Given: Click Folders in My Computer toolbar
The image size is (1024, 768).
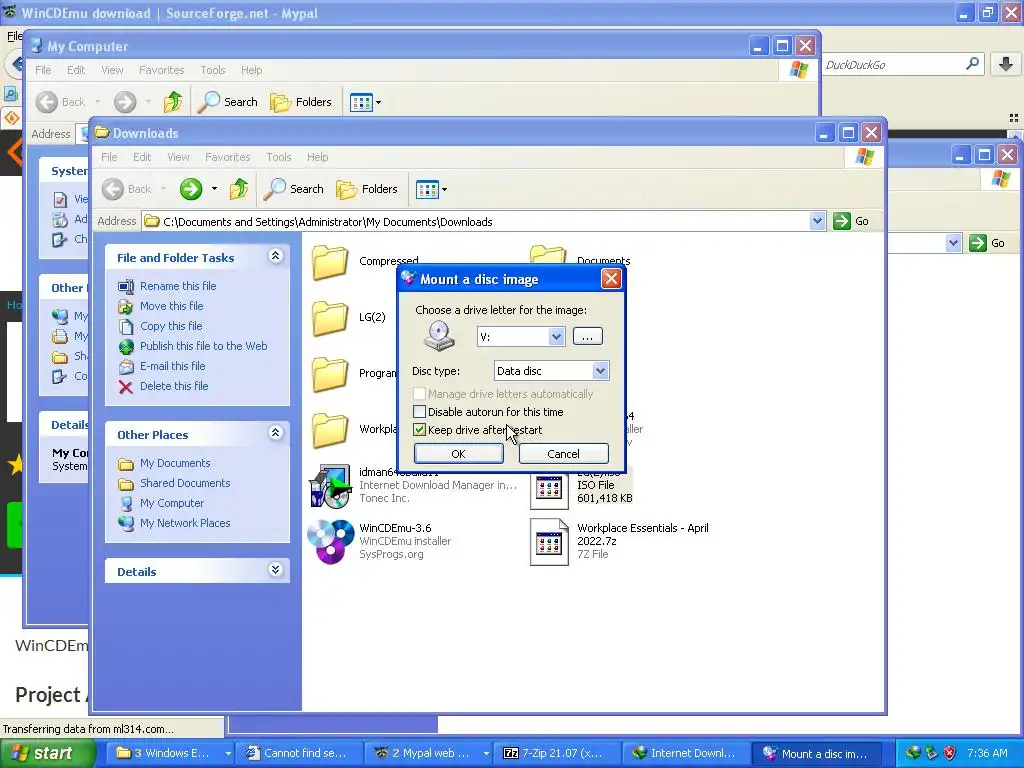Looking at the screenshot, I should pyautogui.click(x=301, y=102).
